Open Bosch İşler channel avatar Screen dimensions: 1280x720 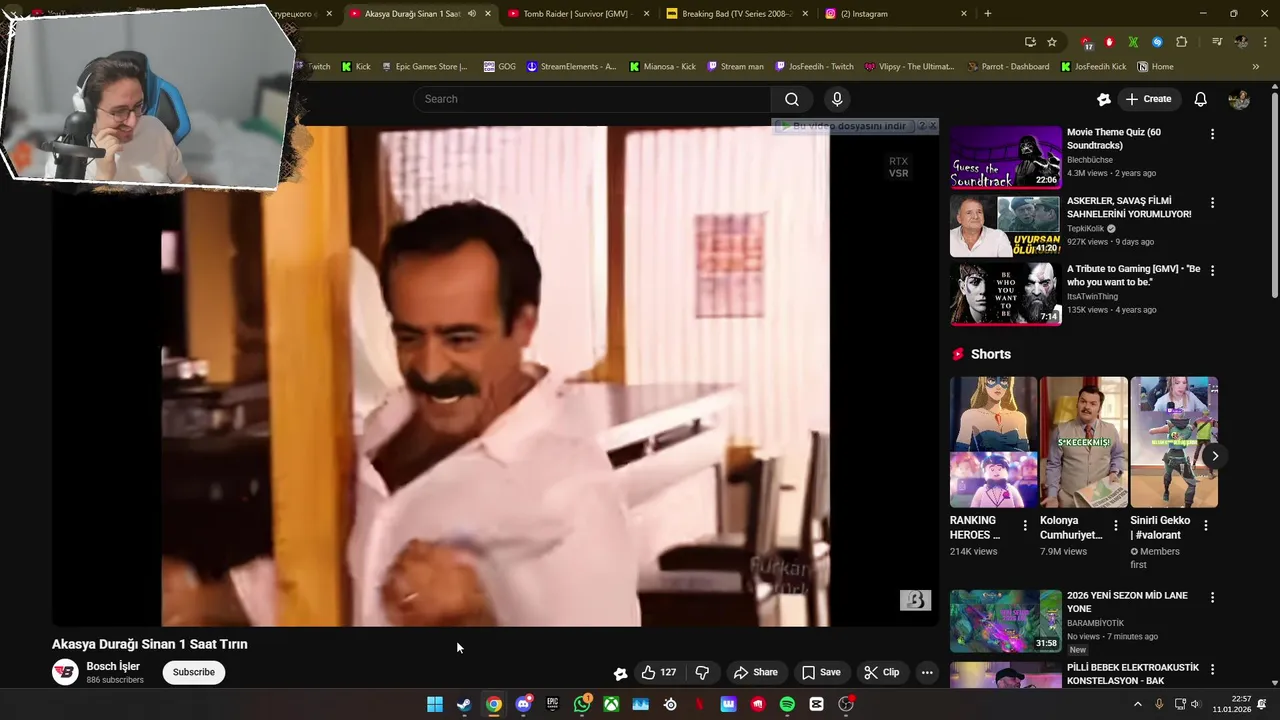(65, 672)
